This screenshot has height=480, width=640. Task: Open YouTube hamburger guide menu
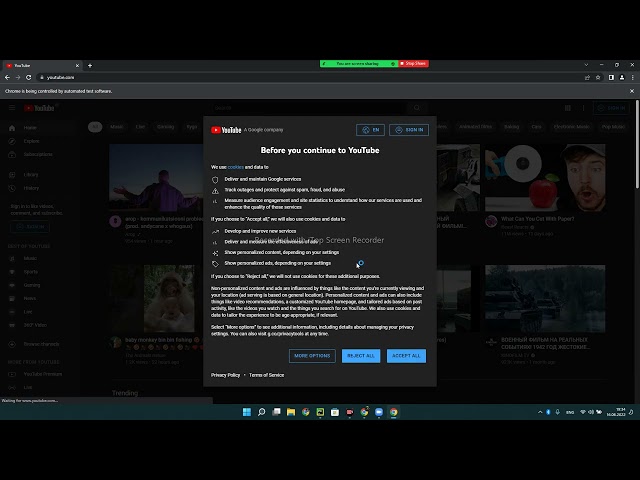[x=12, y=108]
